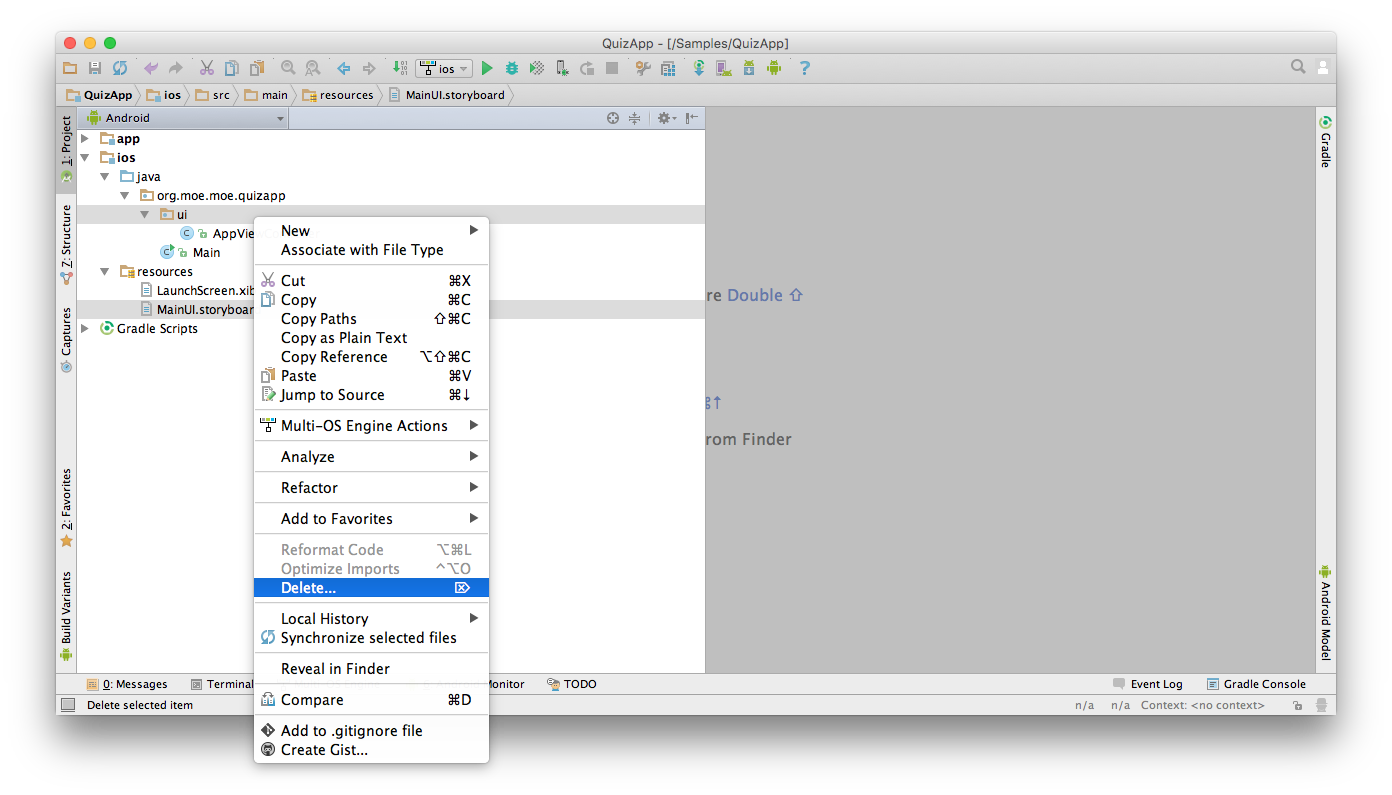Click the Attach Debugger to process icon
Image resolution: width=1392 pixels, height=795 pixels.
click(562, 68)
